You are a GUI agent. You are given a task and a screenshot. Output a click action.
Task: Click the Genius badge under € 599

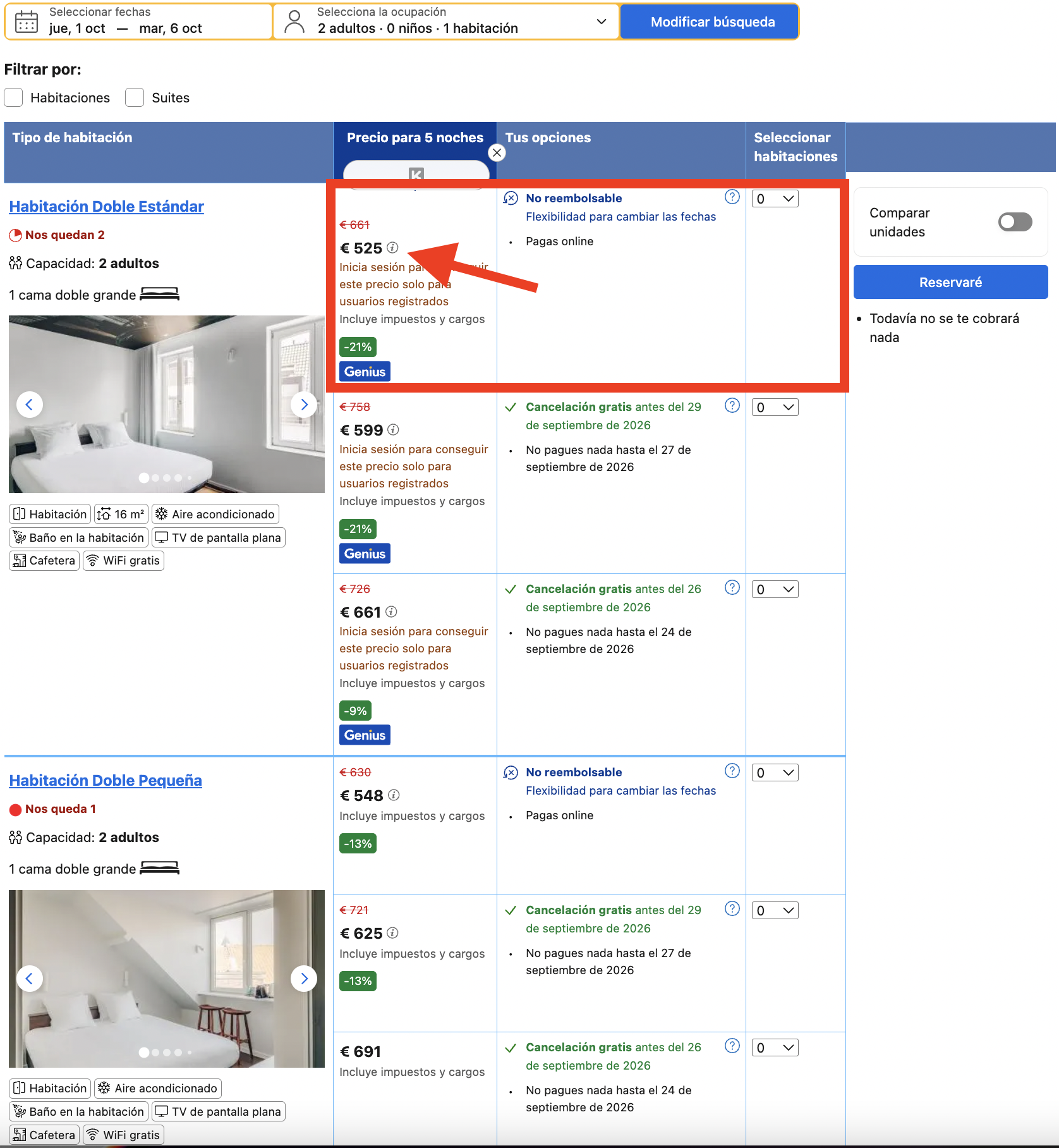point(365,553)
